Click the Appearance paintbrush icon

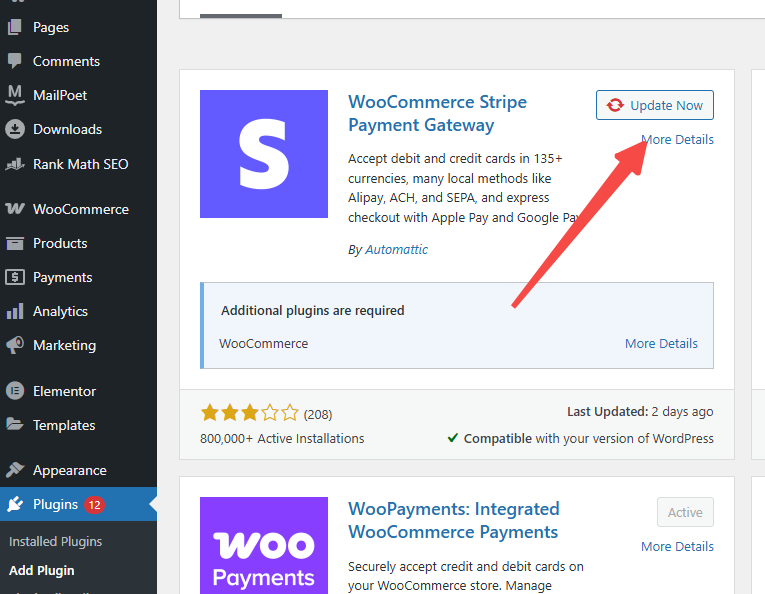(15, 470)
